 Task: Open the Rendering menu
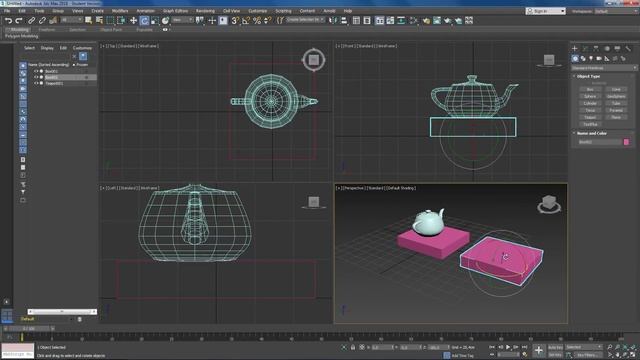click(x=205, y=11)
